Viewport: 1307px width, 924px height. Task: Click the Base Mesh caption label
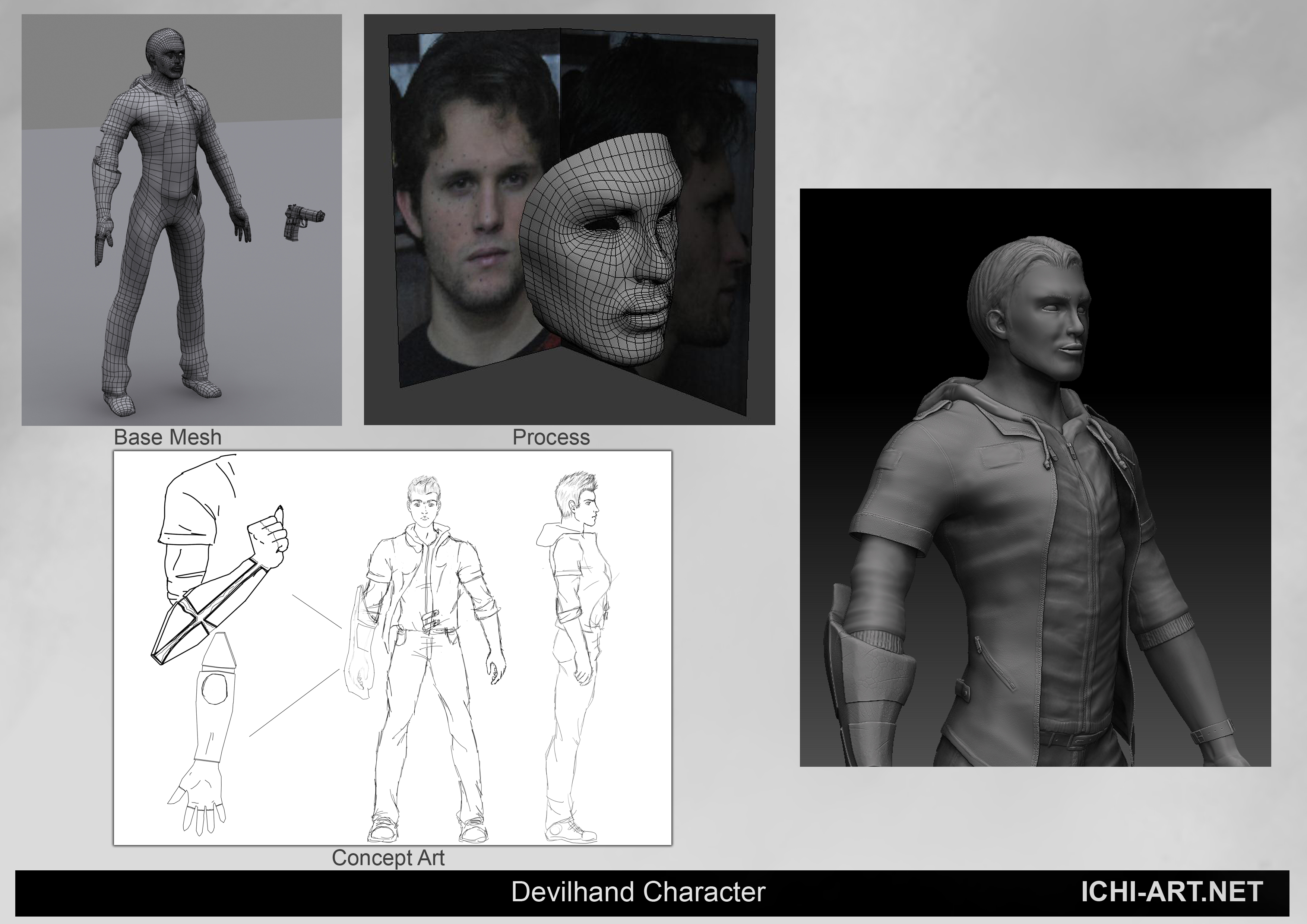point(167,437)
